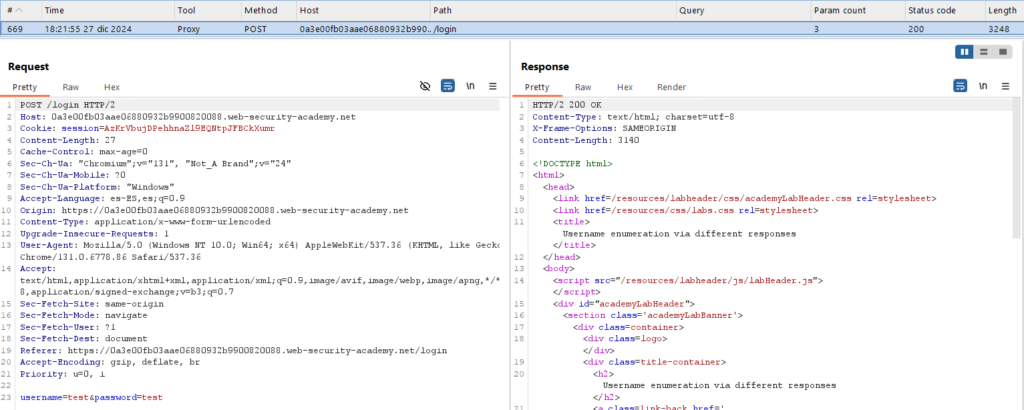Click 'HTTP/2 200 OK' response status line

567,105
